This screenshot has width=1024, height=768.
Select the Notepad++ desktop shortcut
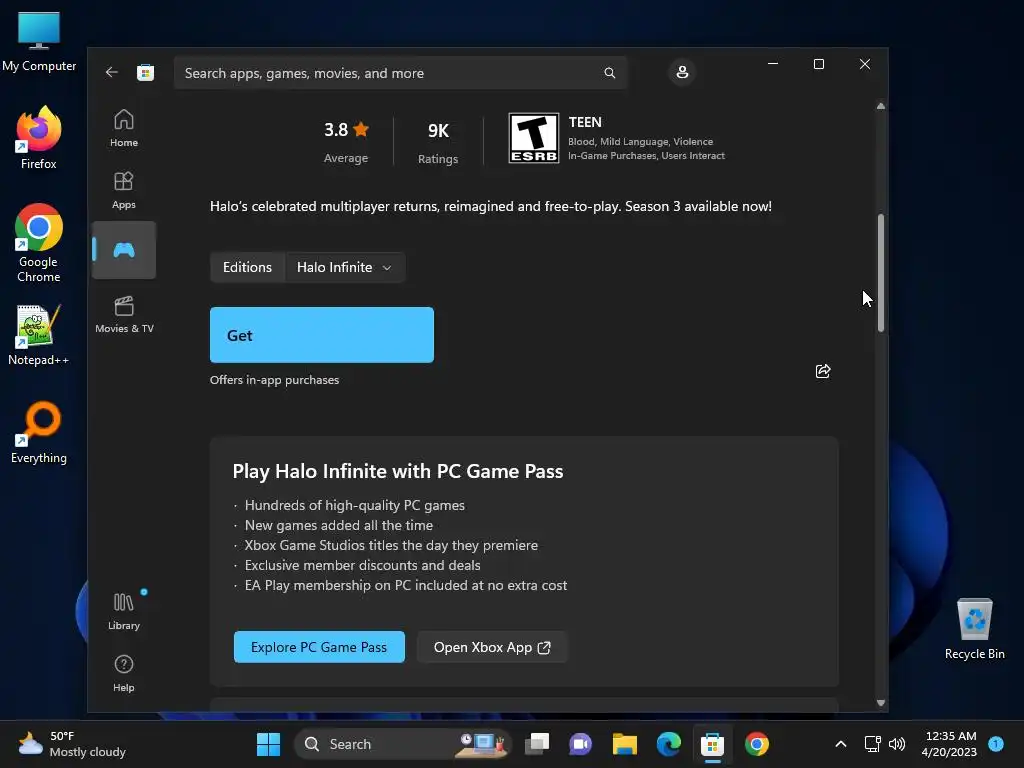pyautogui.click(x=39, y=334)
